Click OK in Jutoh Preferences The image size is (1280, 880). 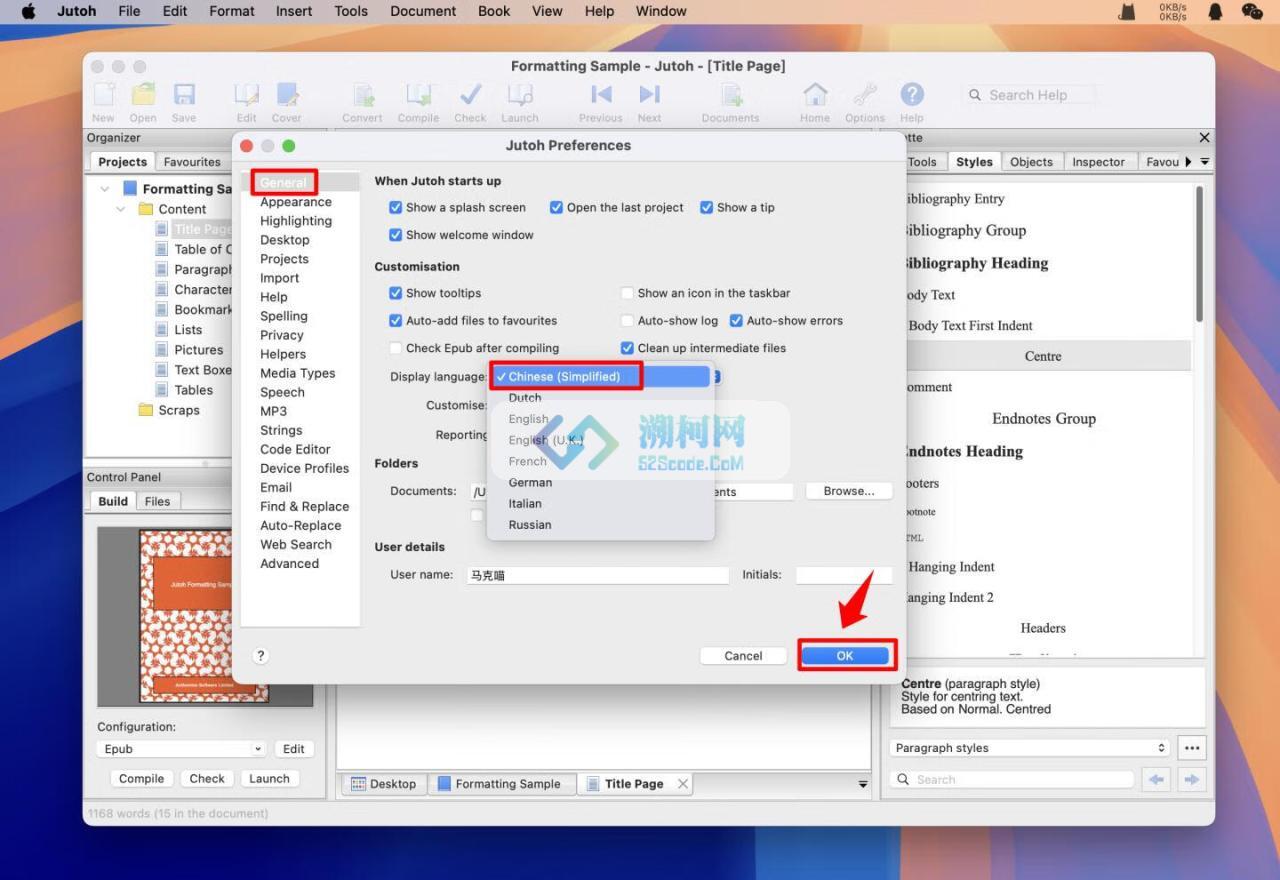click(x=845, y=656)
